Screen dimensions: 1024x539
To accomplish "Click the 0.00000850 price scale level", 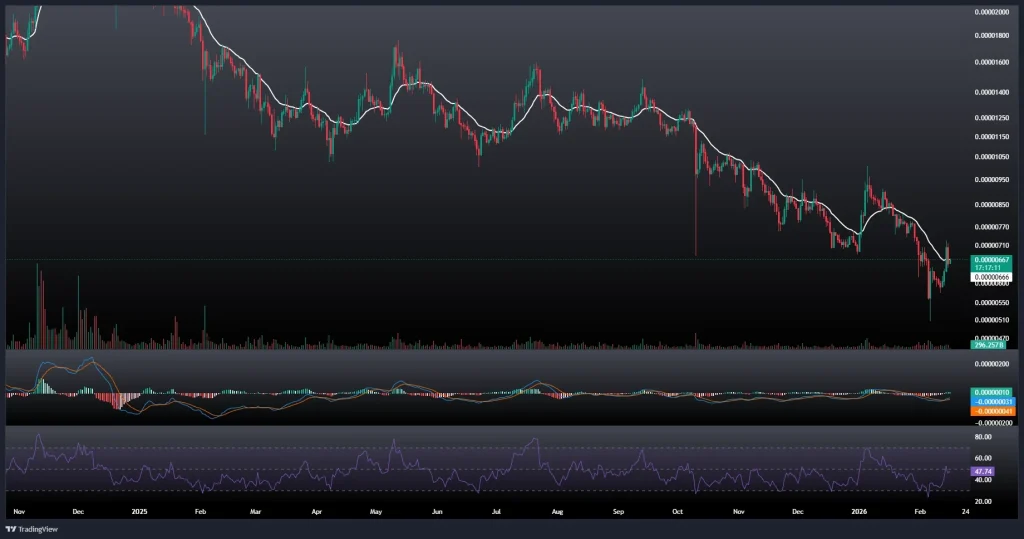I will coord(991,204).
